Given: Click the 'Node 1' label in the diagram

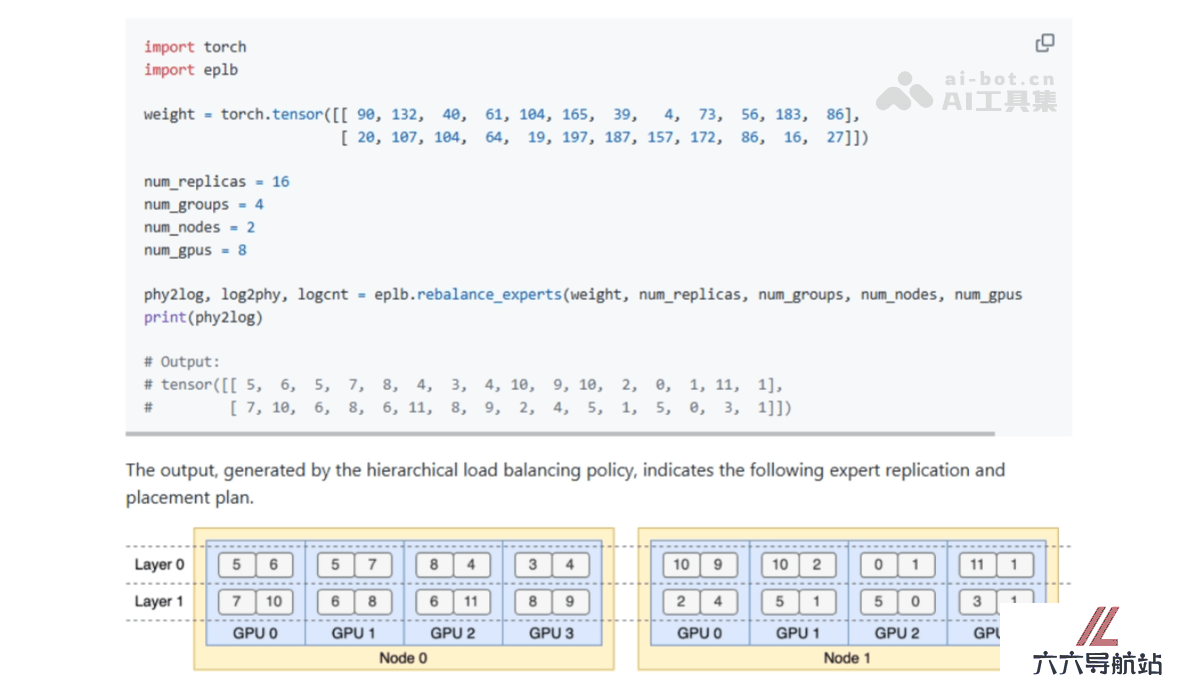Looking at the screenshot, I should coord(848,658).
